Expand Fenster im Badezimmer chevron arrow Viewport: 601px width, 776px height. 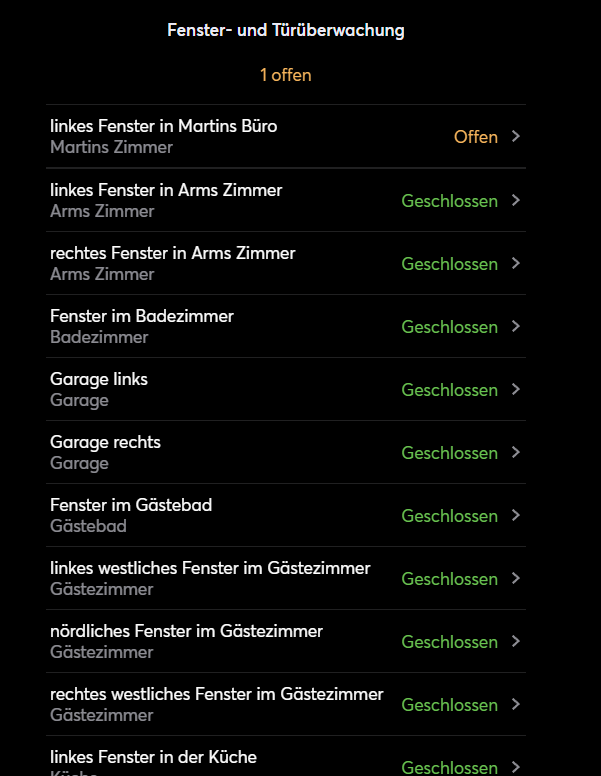[515, 326]
